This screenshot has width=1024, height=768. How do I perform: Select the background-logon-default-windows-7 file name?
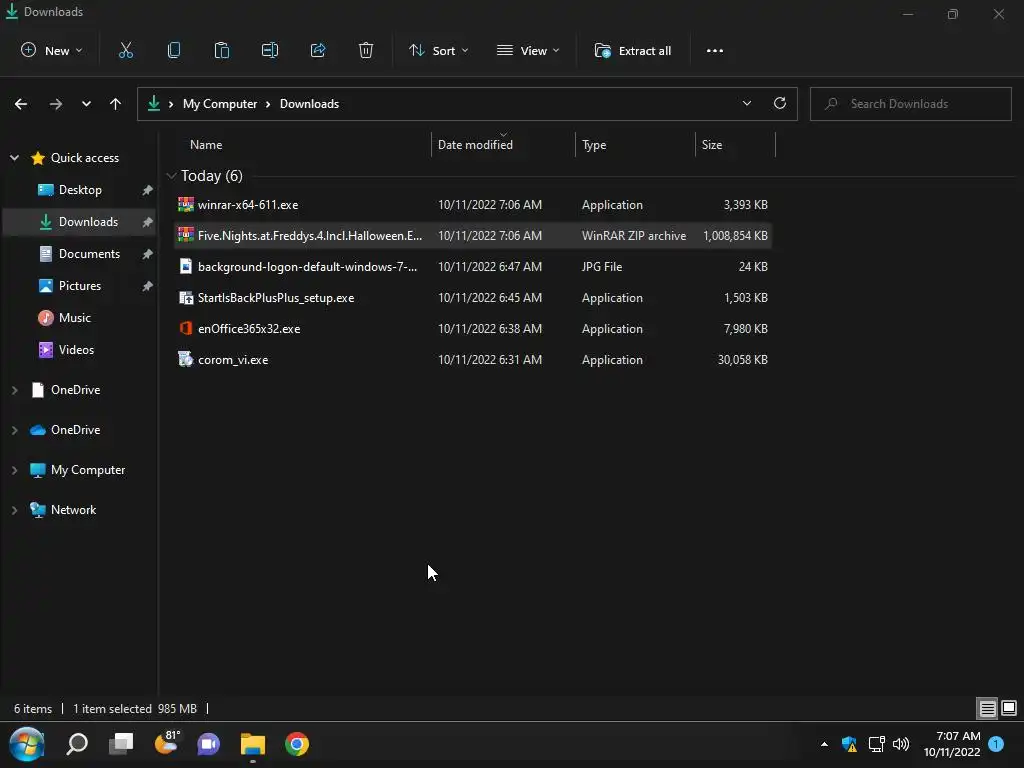pos(307,266)
